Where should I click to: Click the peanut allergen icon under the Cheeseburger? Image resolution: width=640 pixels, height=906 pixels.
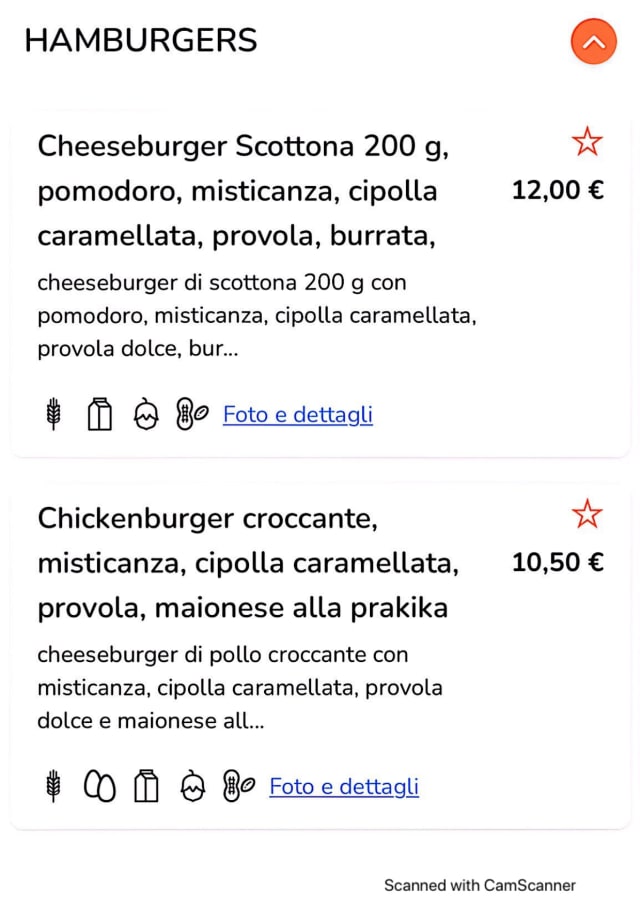pos(191,412)
